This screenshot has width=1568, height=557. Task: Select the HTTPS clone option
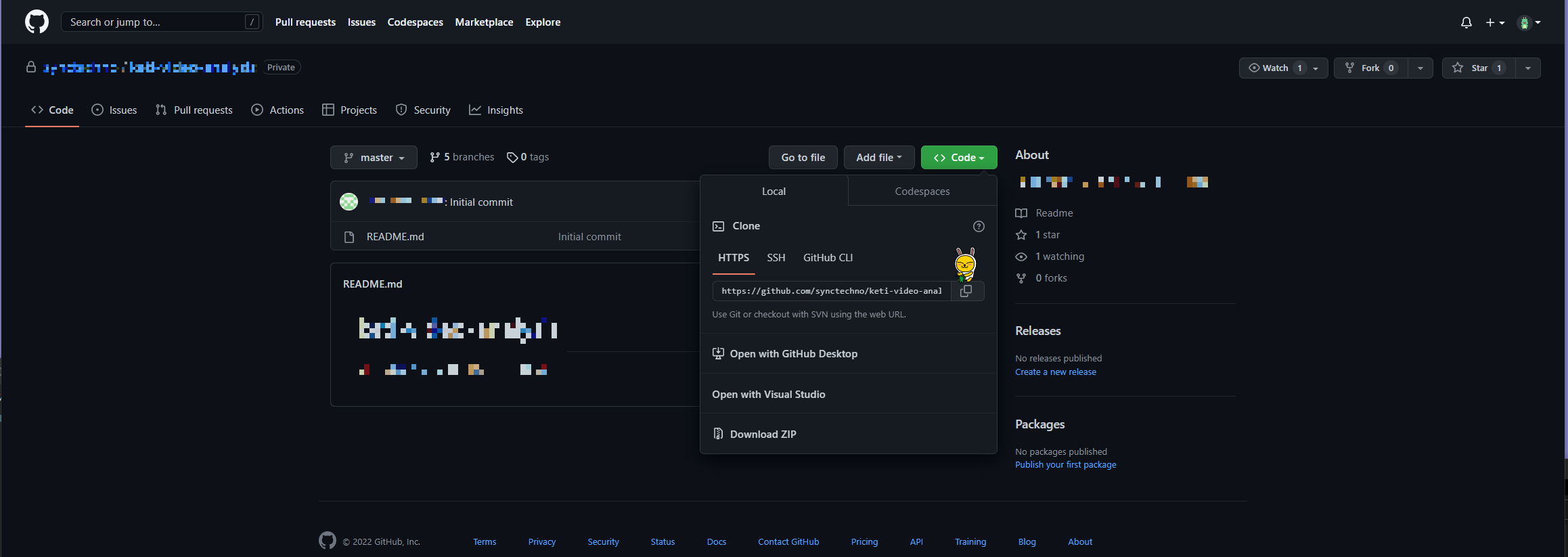point(734,258)
